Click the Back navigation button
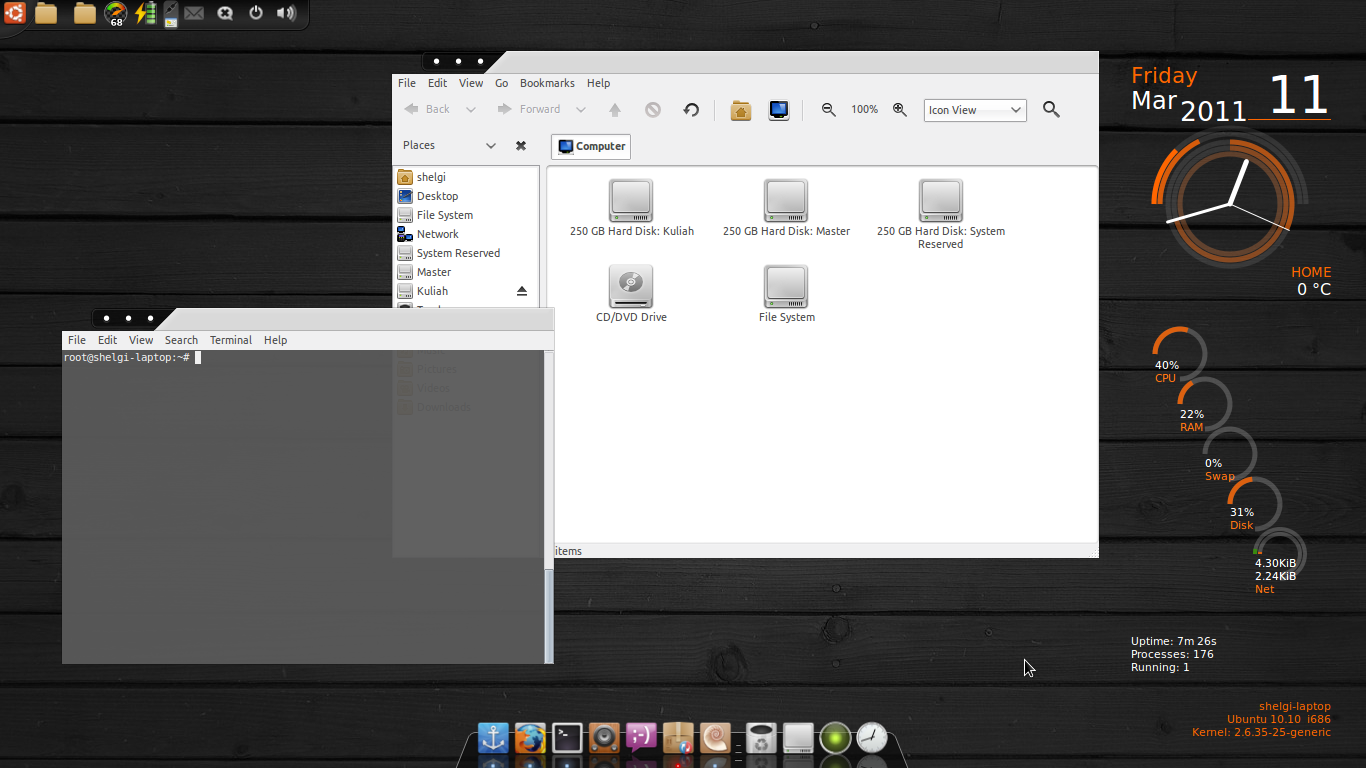The width and height of the screenshot is (1366, 768). (x=428, y=110)
